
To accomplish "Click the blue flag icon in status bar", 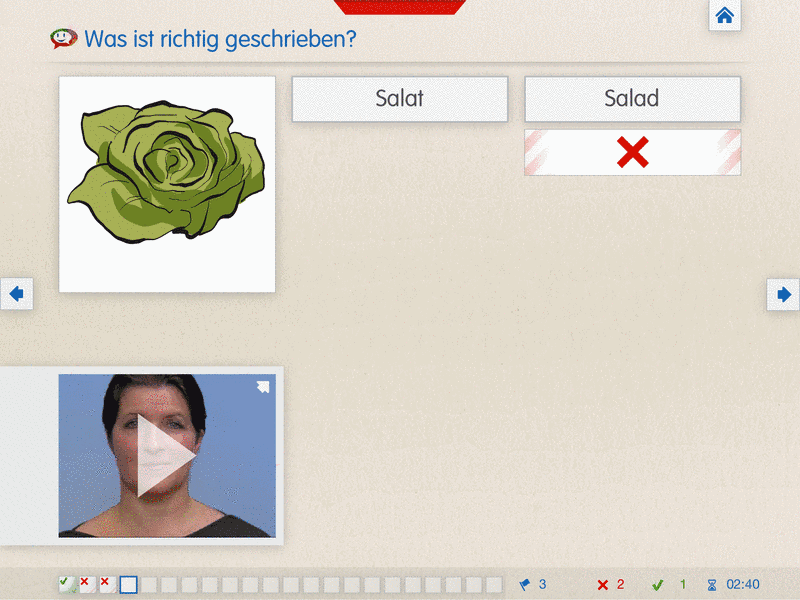I will [x=525, y=585].
